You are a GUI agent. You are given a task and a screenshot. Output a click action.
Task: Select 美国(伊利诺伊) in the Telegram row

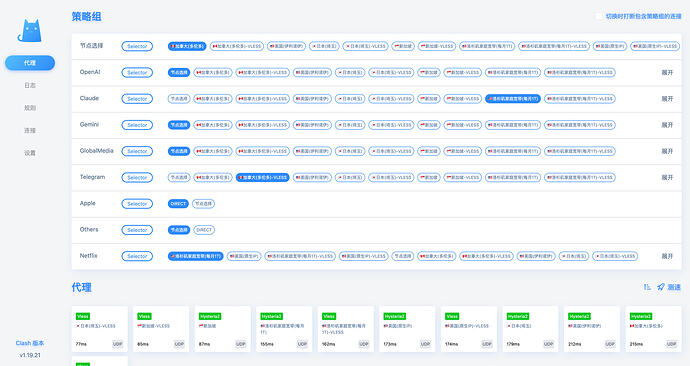pyautogui.click(x=312, y=178)
